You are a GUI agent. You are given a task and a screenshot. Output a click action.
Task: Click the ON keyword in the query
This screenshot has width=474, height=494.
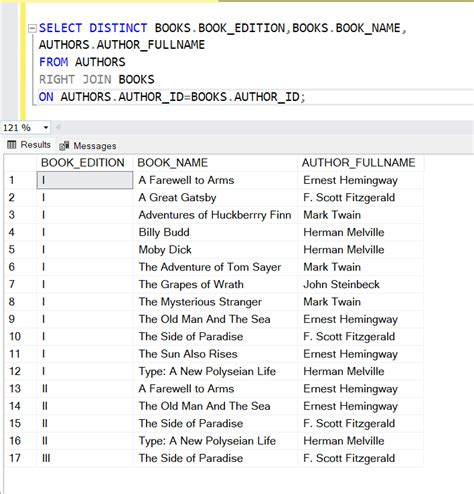coord(46,97)
